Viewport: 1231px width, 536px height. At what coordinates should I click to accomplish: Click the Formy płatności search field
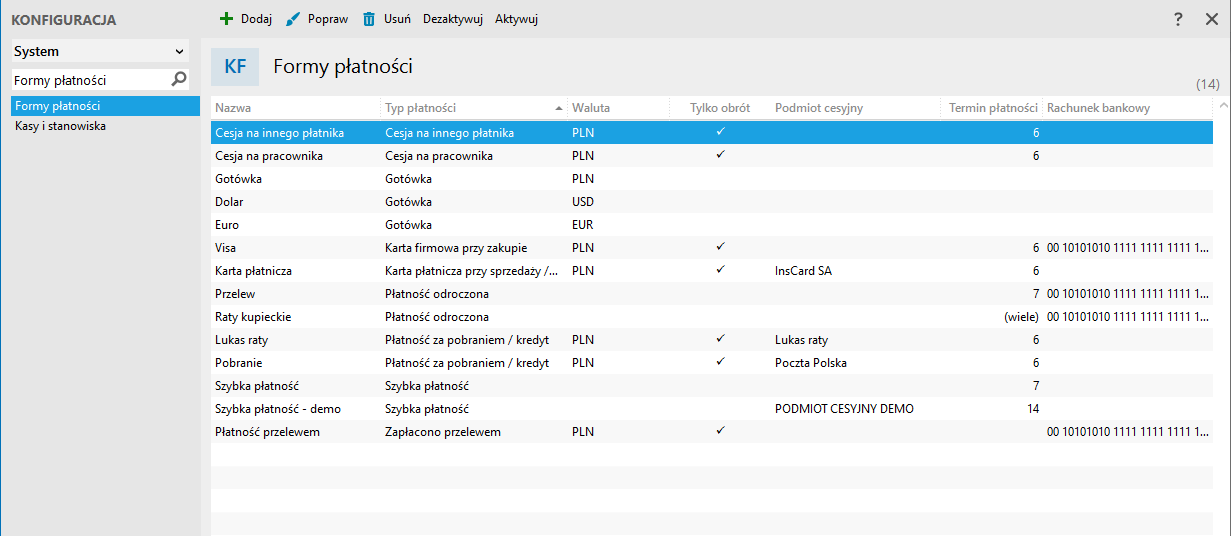click(88, 80)
